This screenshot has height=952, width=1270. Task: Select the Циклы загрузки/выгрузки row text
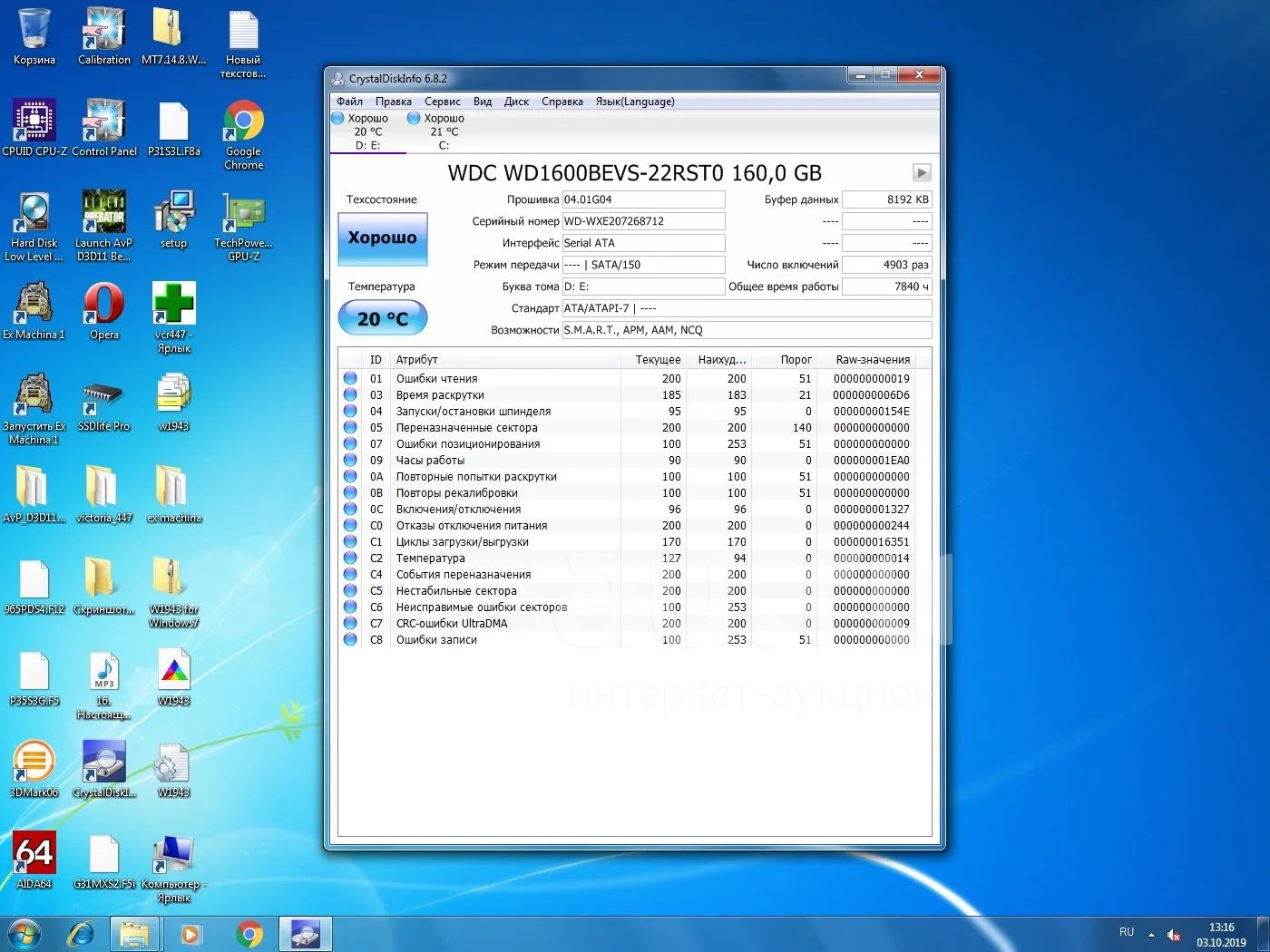pyautogui.click(x=463, y=542)
